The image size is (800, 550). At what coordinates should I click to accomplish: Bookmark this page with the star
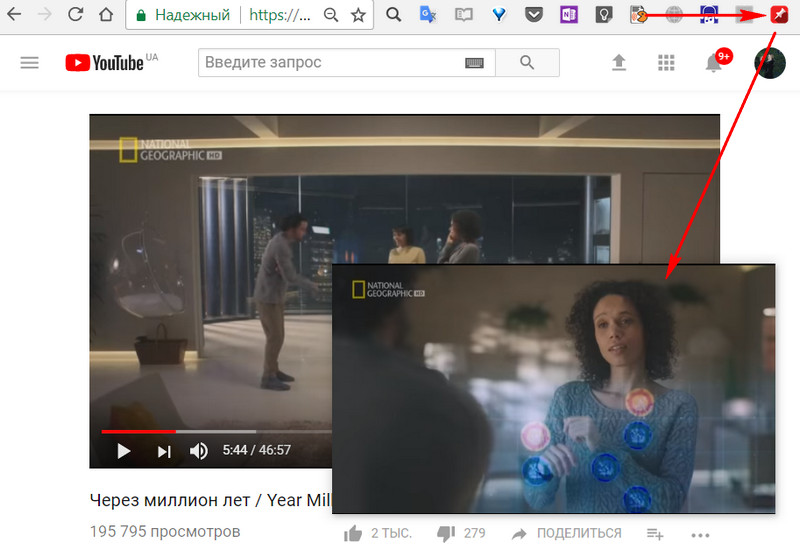click(359, 15)
